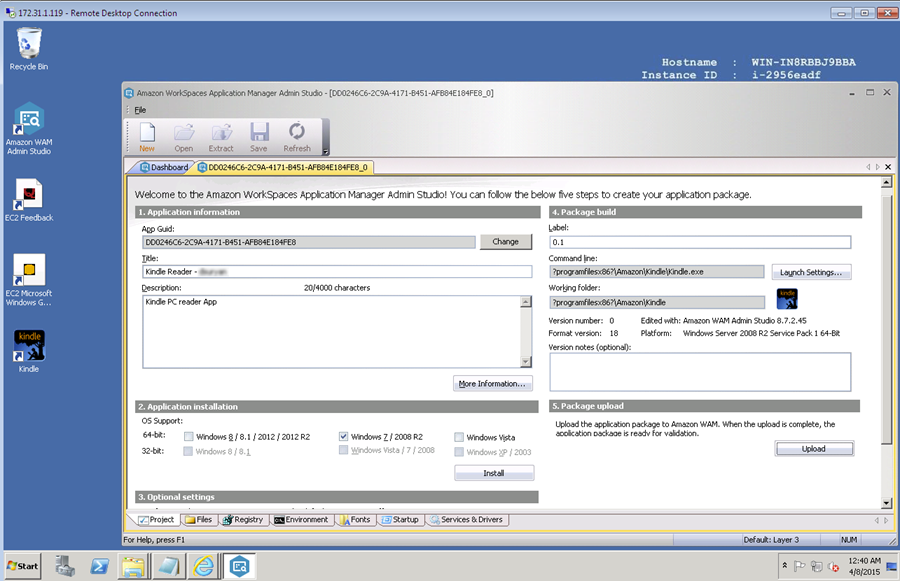The width and height of the screenshot is (900, 581).
Task: Click the Save toolbar icon
Action: click(259, 136)
